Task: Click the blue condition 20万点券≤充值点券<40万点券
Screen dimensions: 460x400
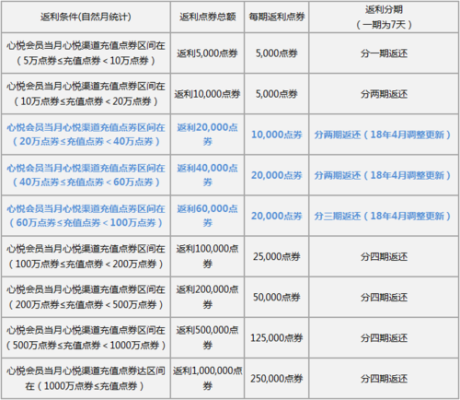Action: (x=86, y=134)
